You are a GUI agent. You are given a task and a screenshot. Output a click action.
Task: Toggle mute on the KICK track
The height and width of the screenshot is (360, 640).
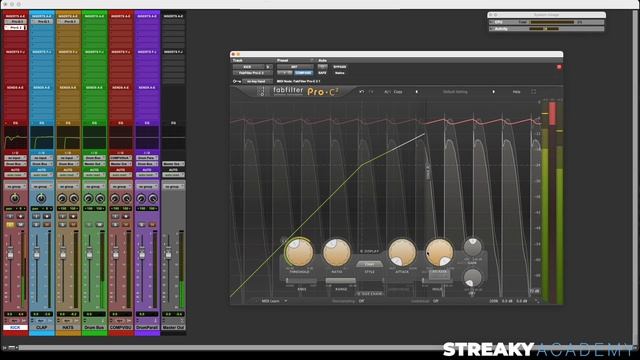20,224
